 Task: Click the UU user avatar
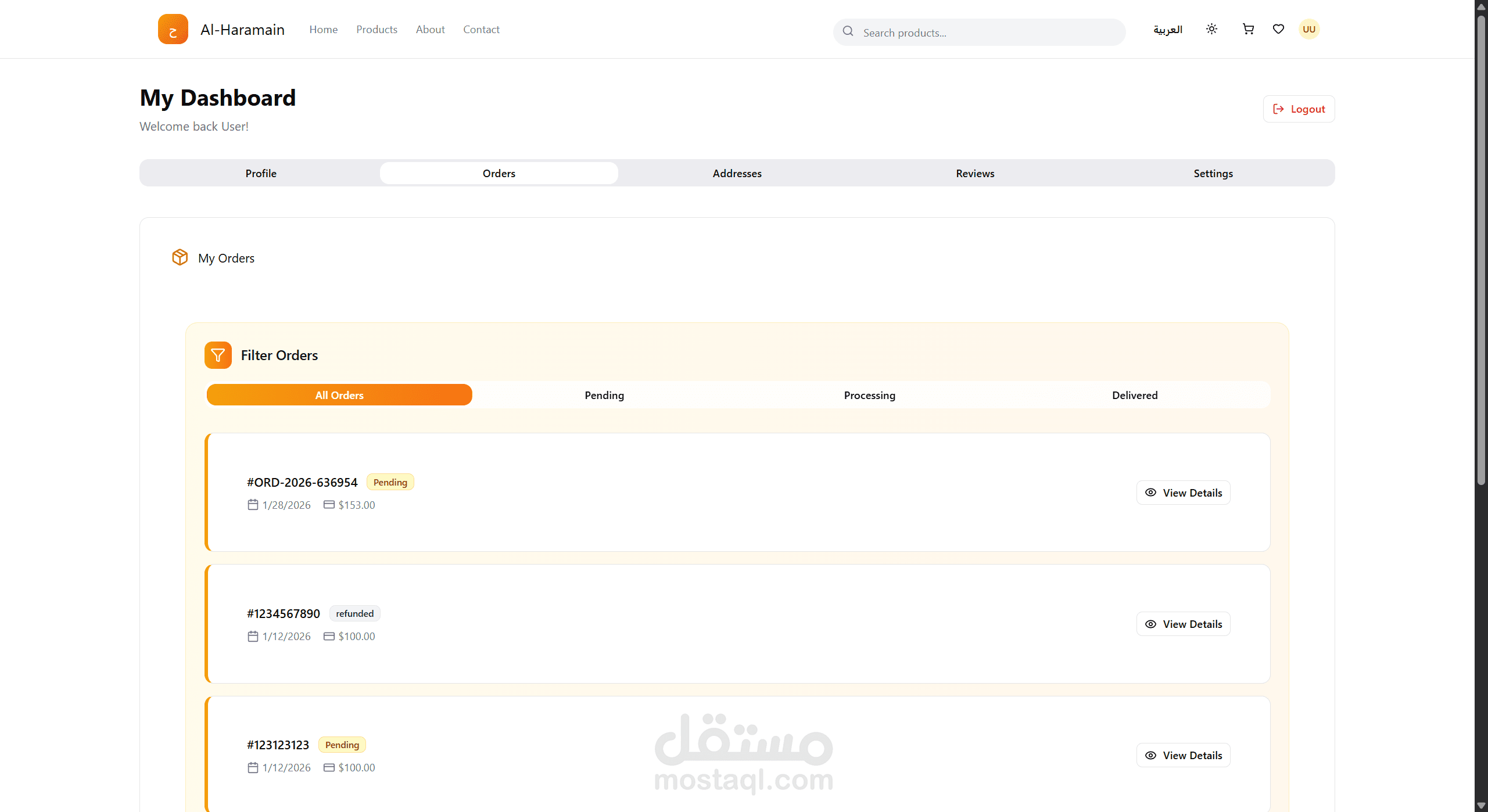[x=1309, y=29]
